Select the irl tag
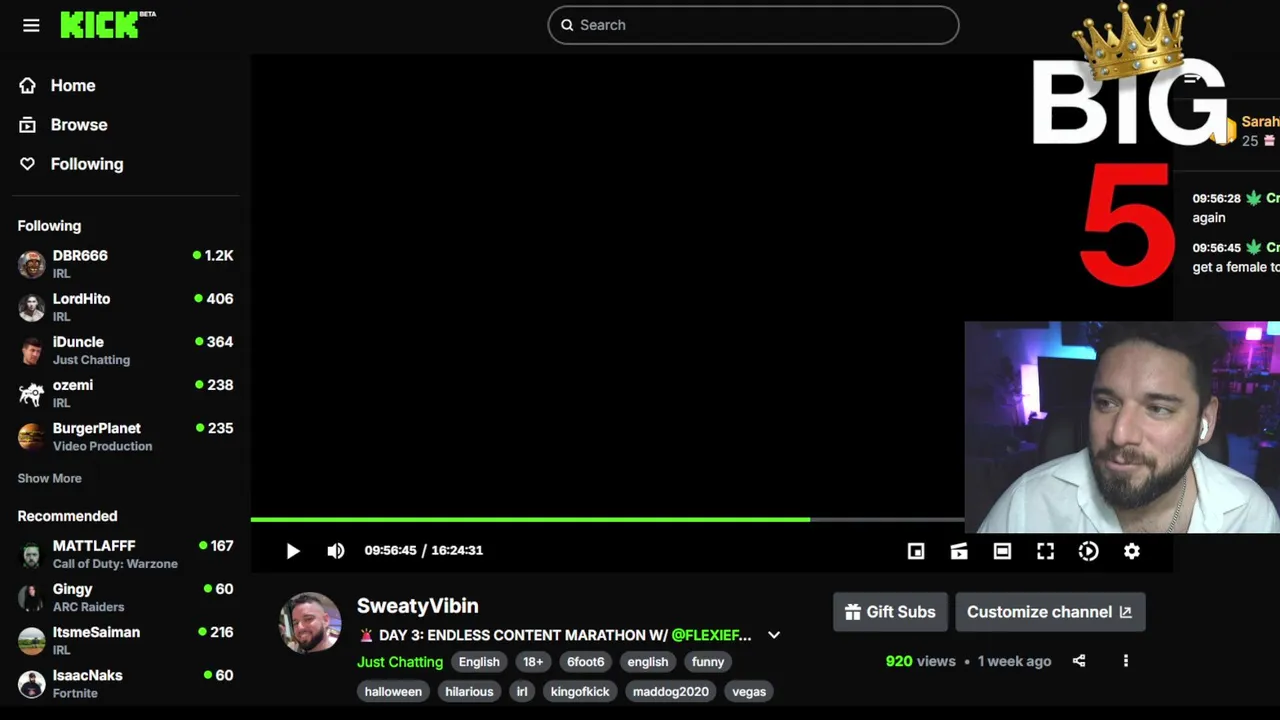The height and width of the screenshot is (720, 1280). 522,692
